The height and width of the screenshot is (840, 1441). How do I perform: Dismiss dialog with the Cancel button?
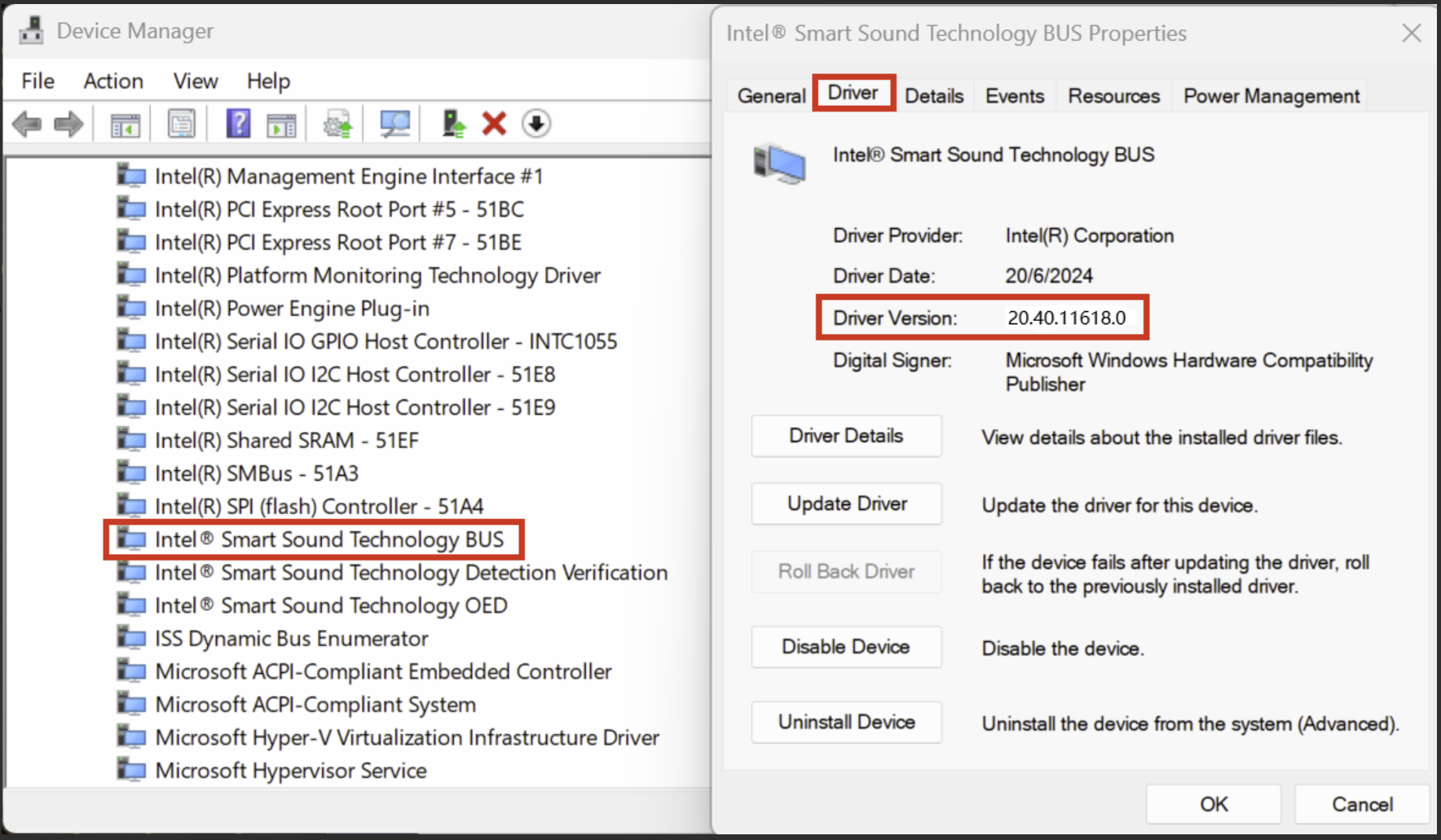1362,804
